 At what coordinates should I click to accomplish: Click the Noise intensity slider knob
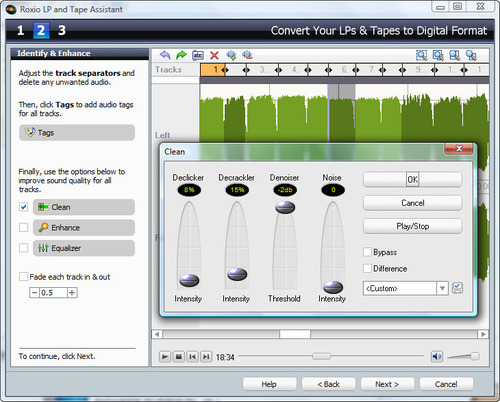(x=333, y=287)
